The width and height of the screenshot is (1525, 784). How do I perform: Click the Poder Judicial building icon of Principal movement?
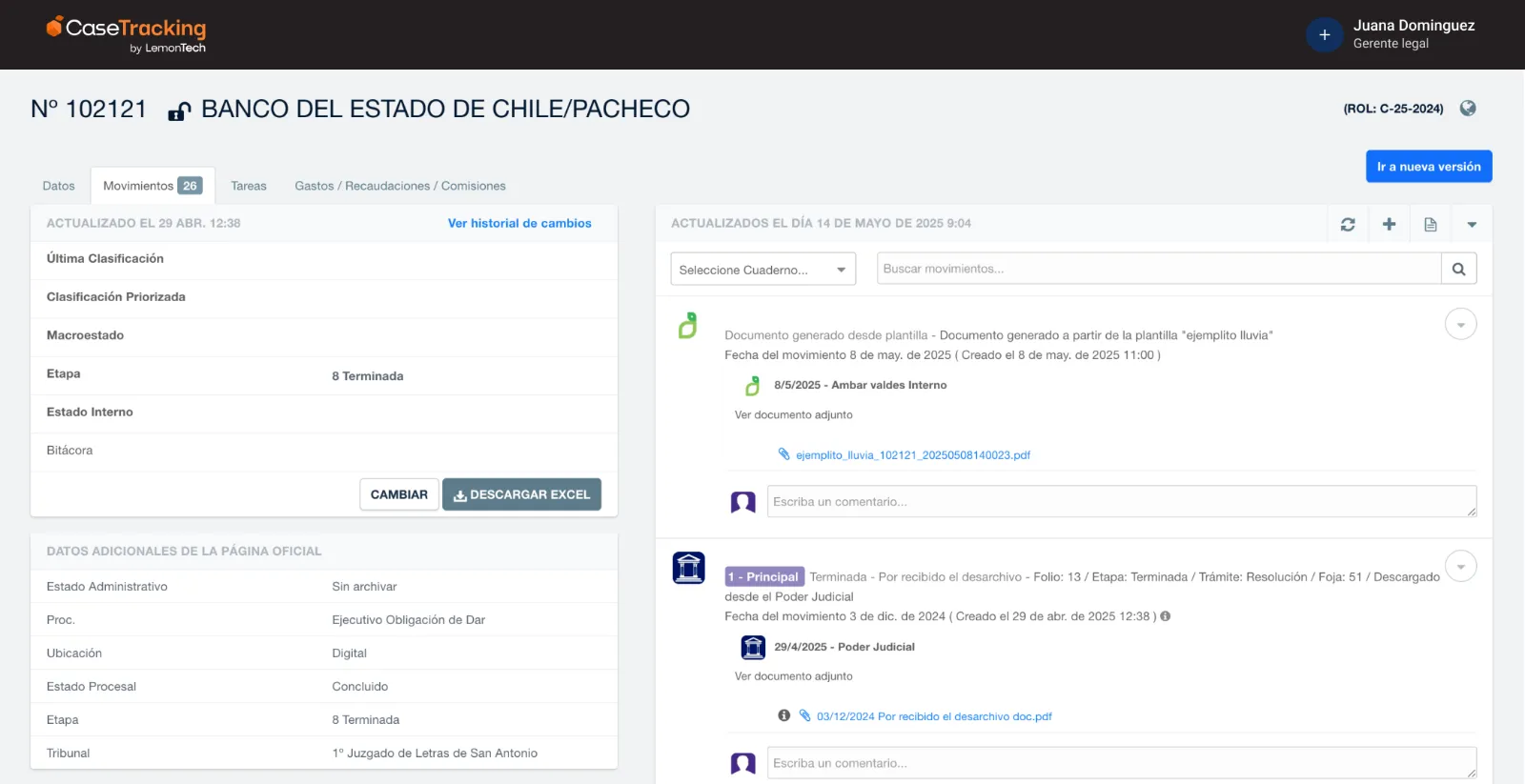point(689,568)
